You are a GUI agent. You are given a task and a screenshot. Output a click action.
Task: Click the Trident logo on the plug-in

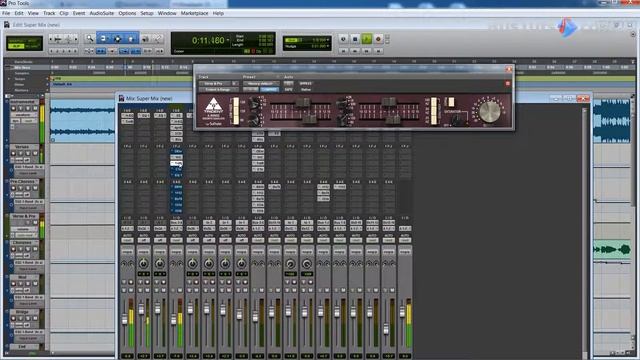(213, 105)
